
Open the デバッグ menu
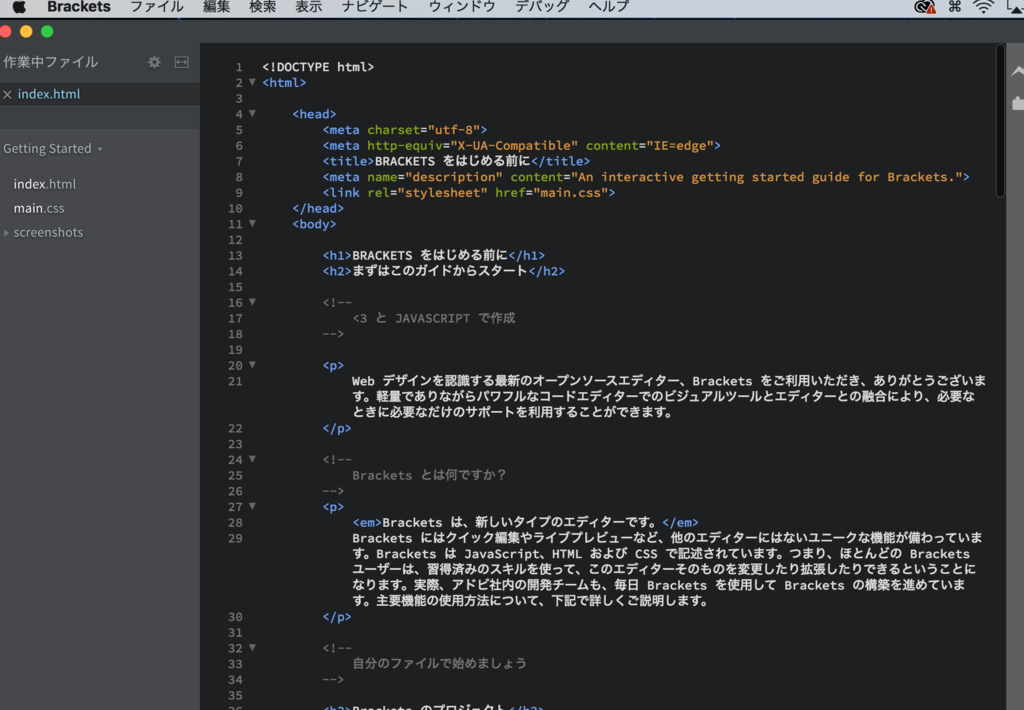542,7
